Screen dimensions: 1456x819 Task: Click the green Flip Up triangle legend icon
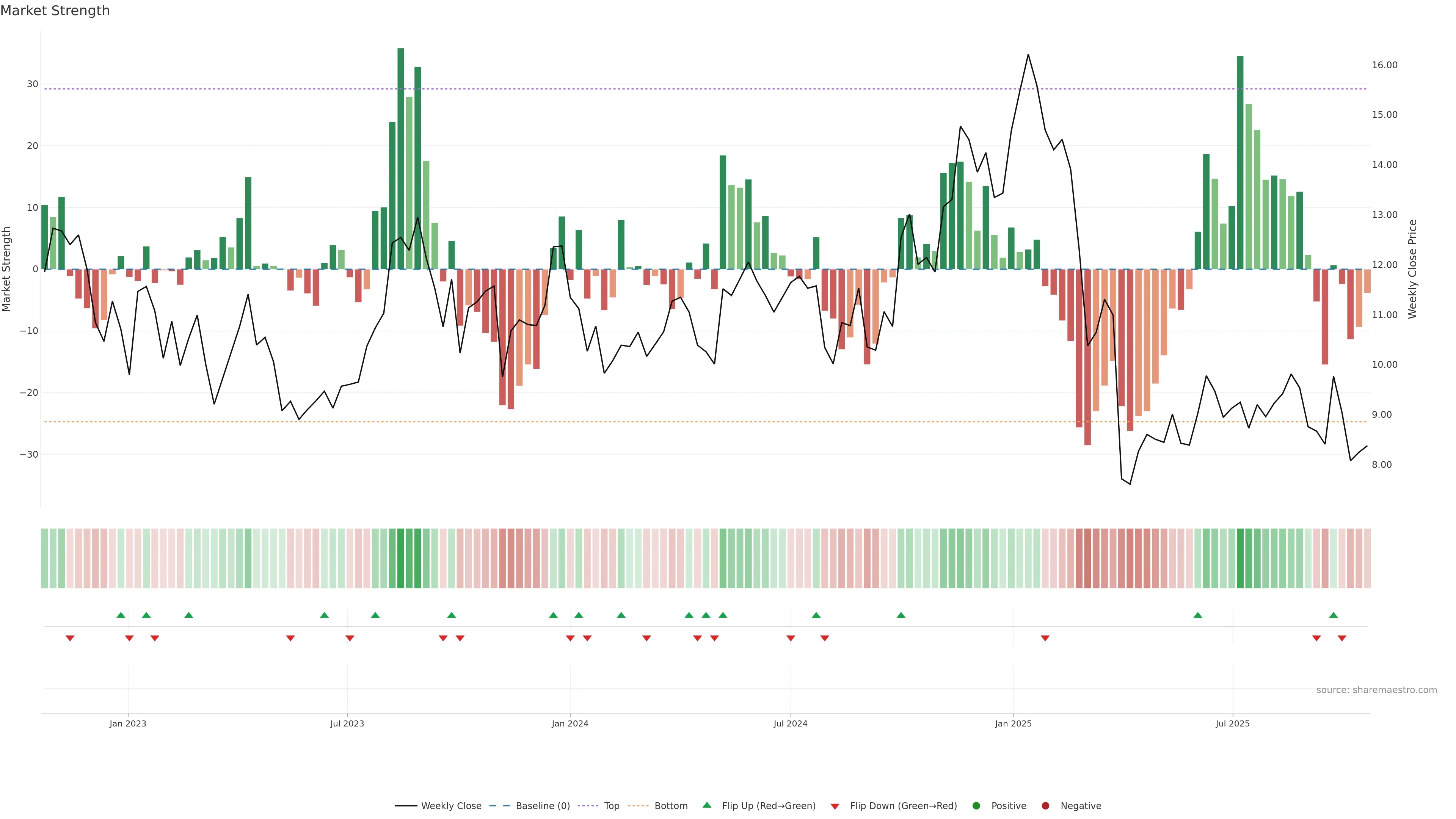(x=706, y=805)
